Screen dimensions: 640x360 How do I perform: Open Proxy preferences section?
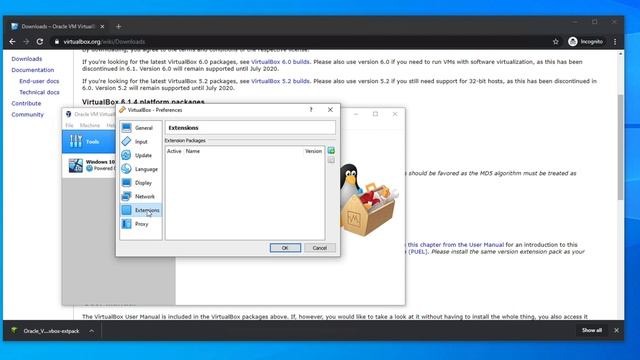pos(141,224)
